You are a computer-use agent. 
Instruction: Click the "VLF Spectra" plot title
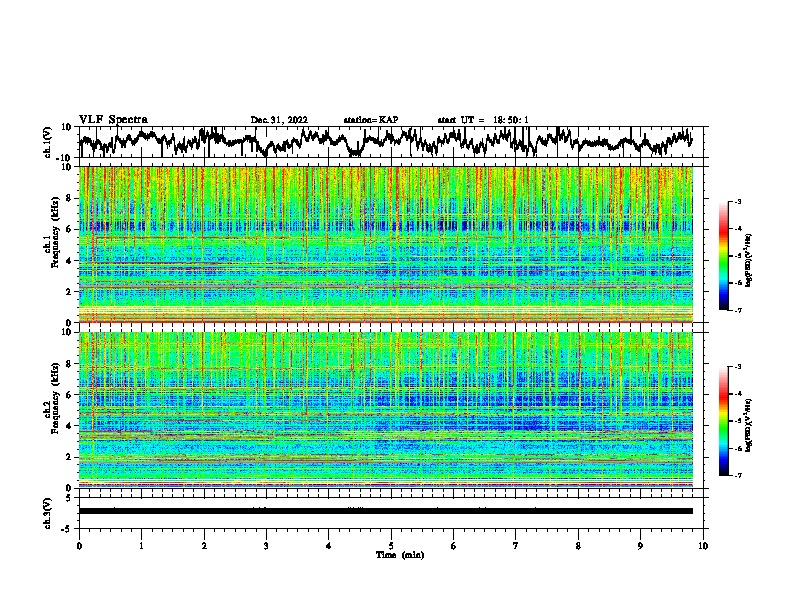pos(113,119)
